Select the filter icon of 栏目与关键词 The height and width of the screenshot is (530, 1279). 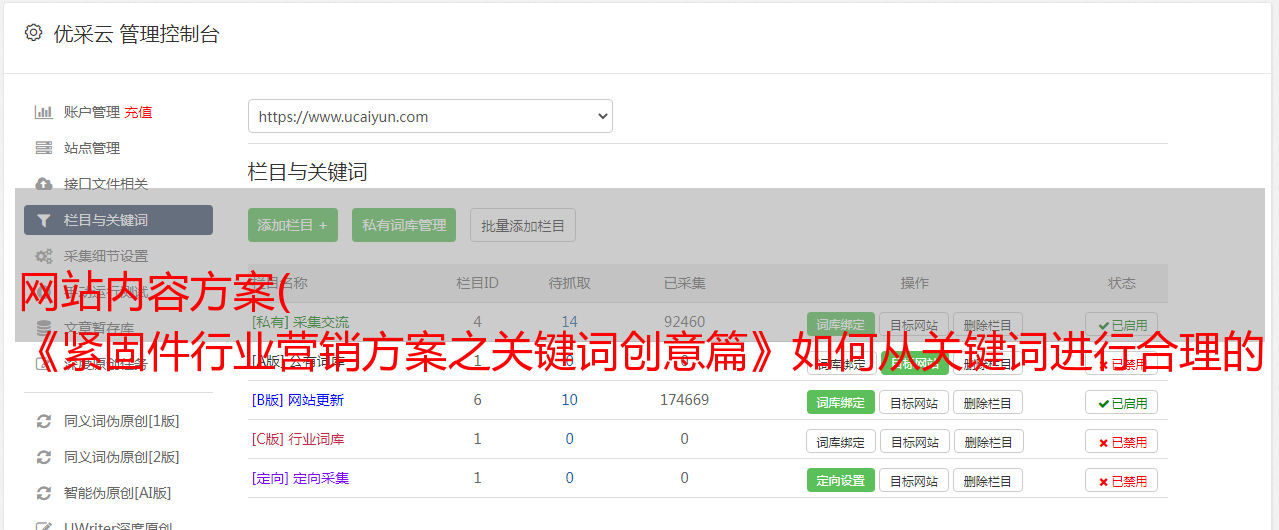44,220
